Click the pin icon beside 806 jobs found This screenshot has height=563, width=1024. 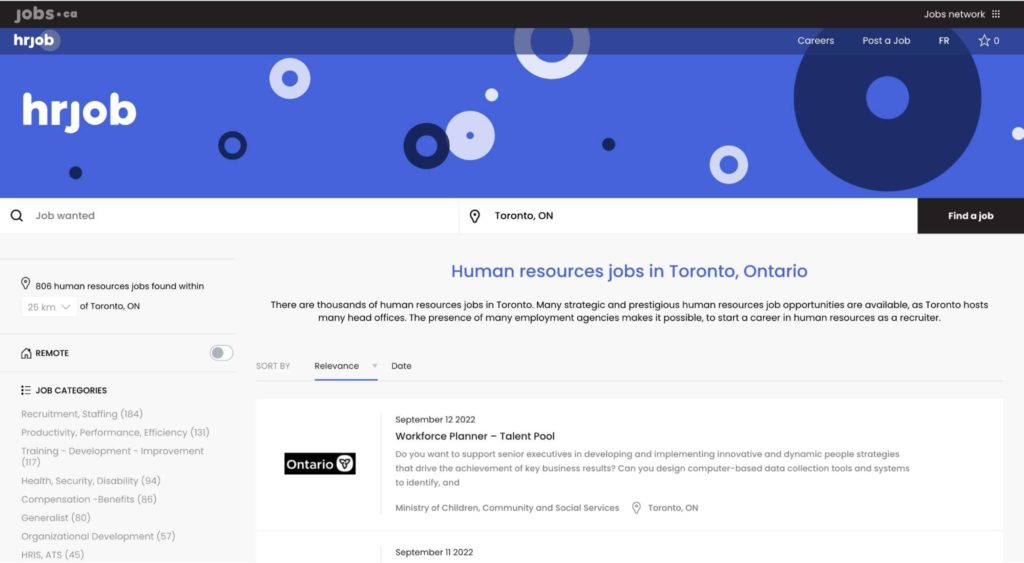tap(25, 283)
